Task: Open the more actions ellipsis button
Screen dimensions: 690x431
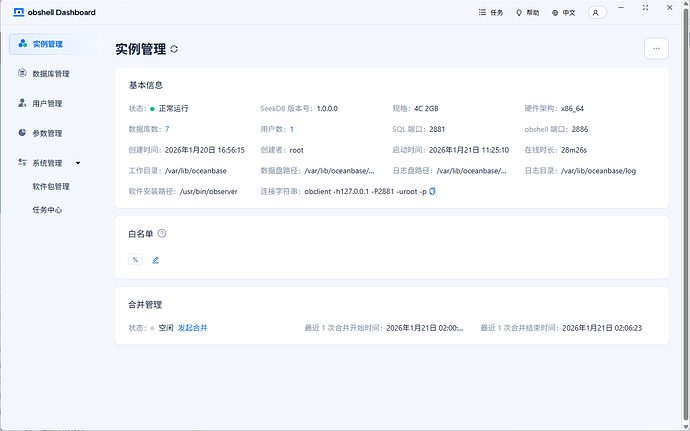Action: coord(656,47)
